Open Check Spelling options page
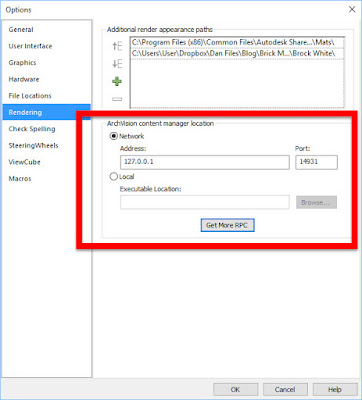Viewport: 362px width, 400px height. coord(46,129)
